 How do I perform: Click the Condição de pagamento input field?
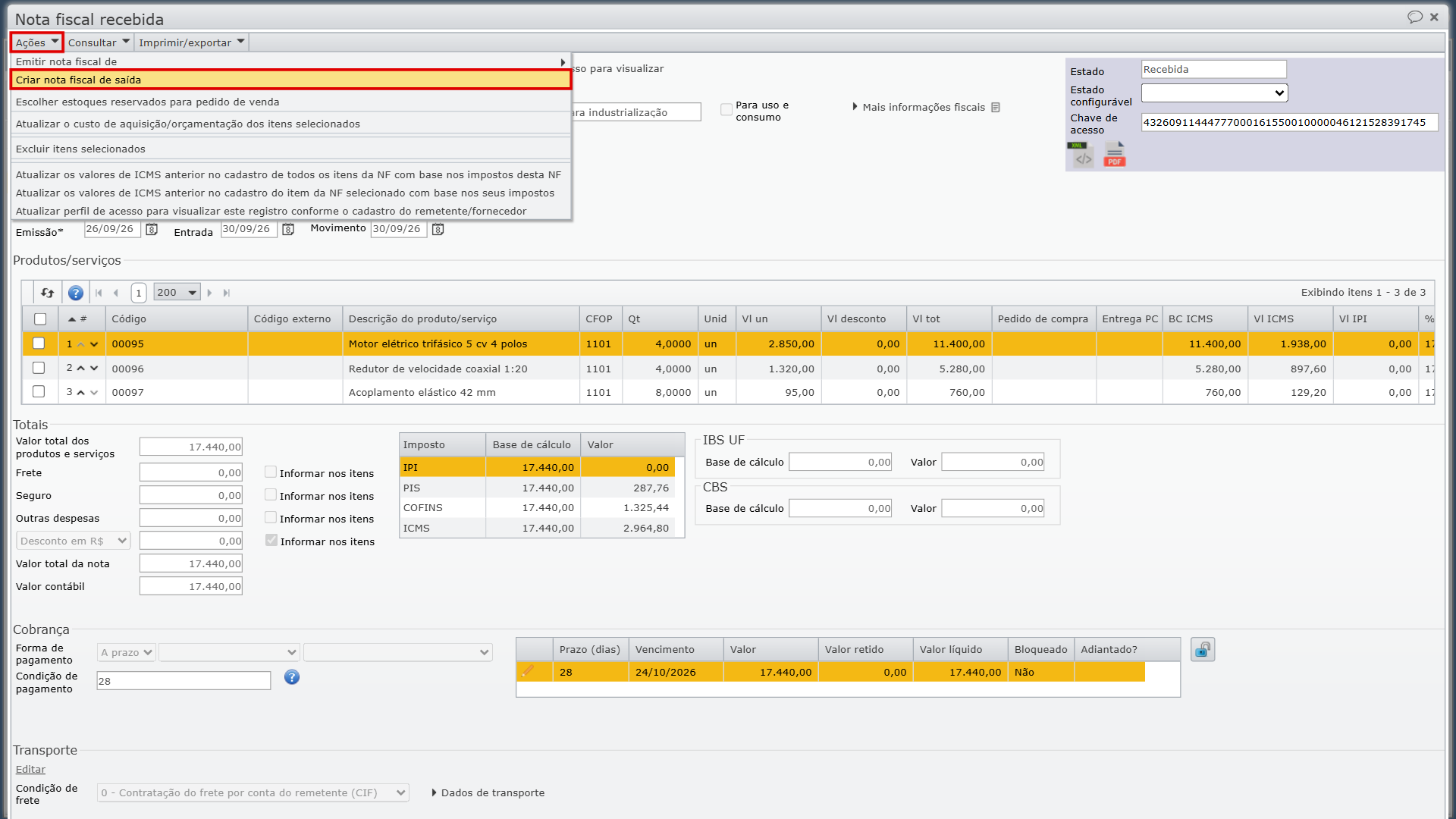[x=184, y=681]
